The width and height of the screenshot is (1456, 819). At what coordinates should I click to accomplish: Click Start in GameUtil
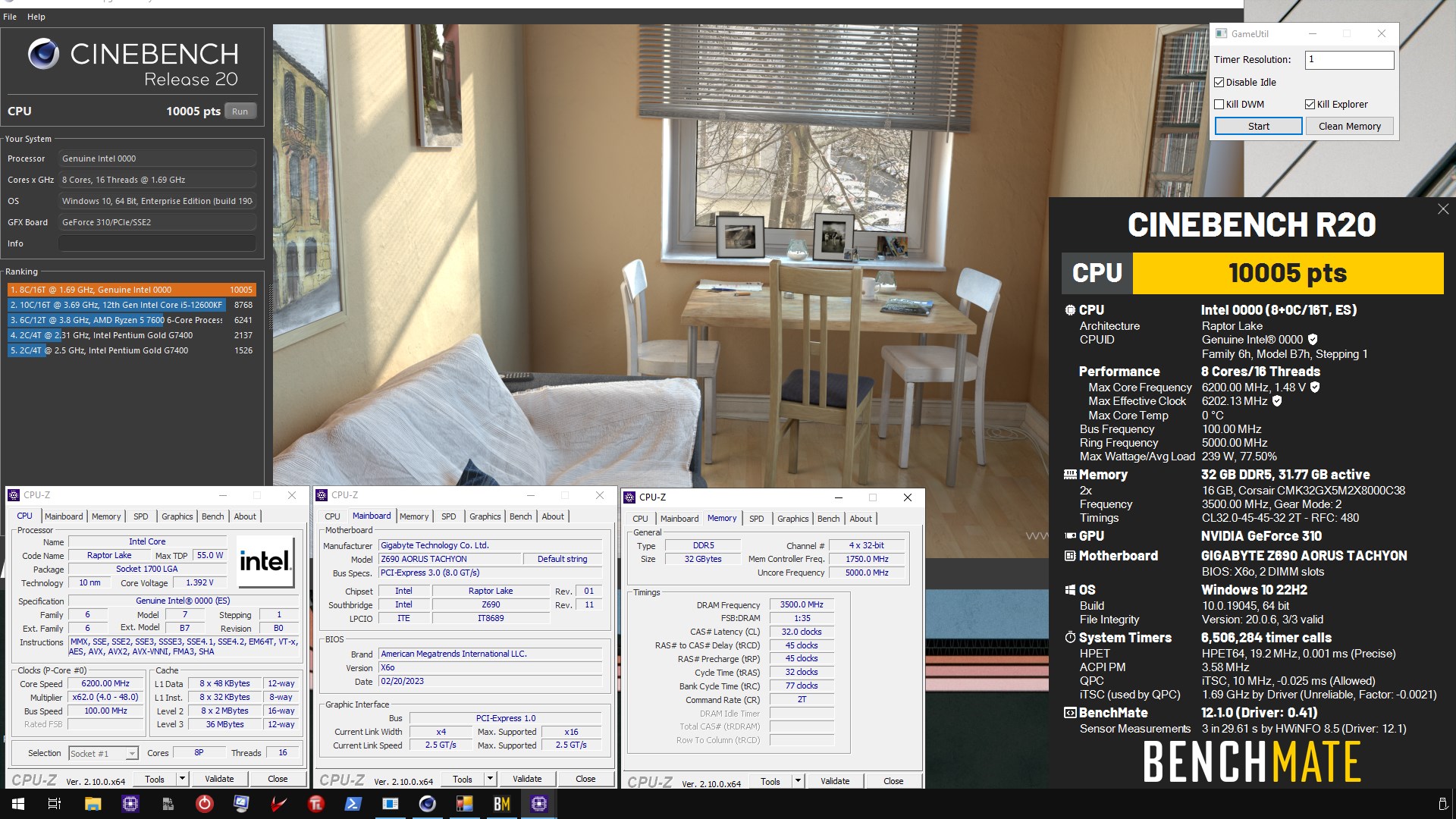(x=1258, y=127)
